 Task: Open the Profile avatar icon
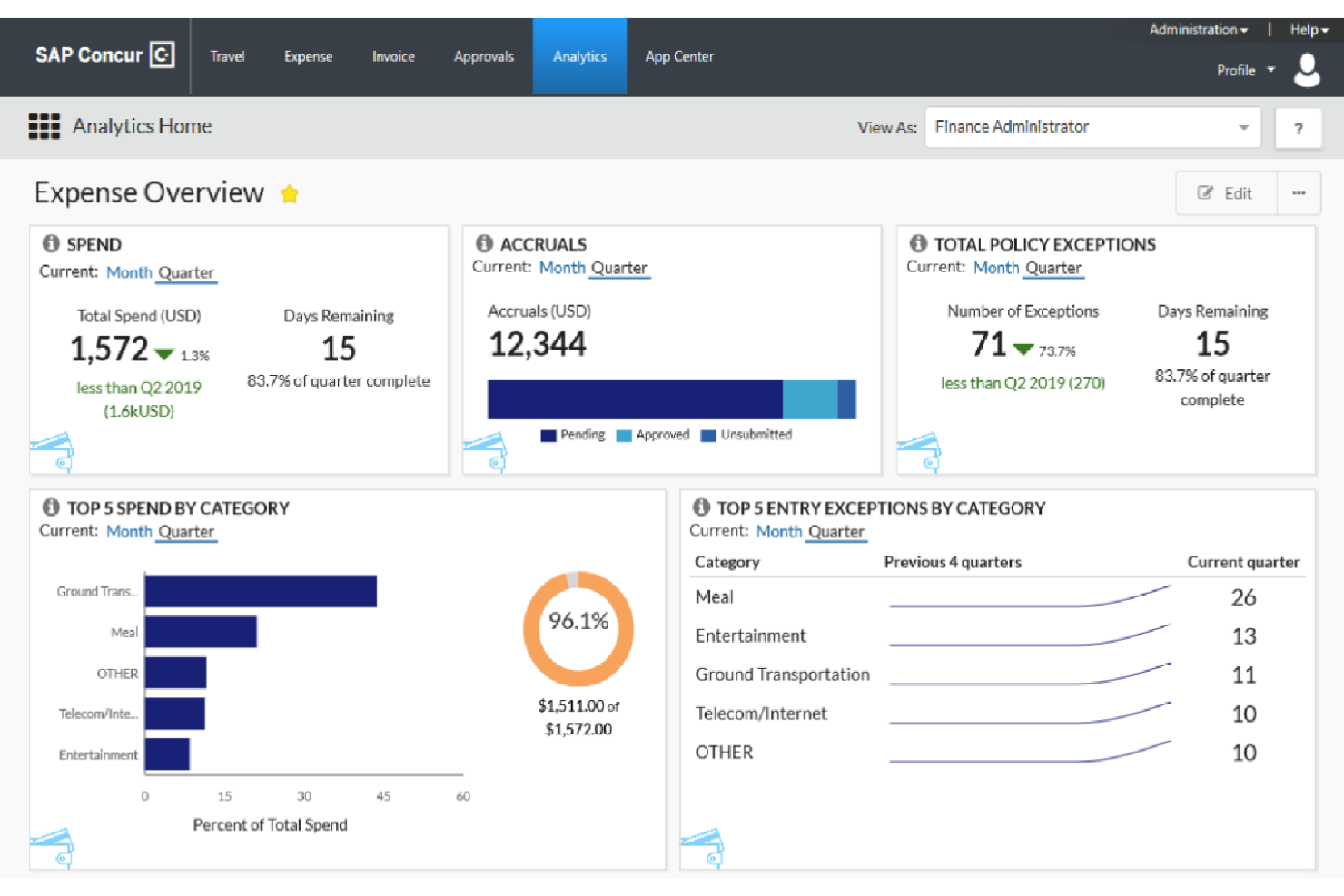click(1306, 70)
